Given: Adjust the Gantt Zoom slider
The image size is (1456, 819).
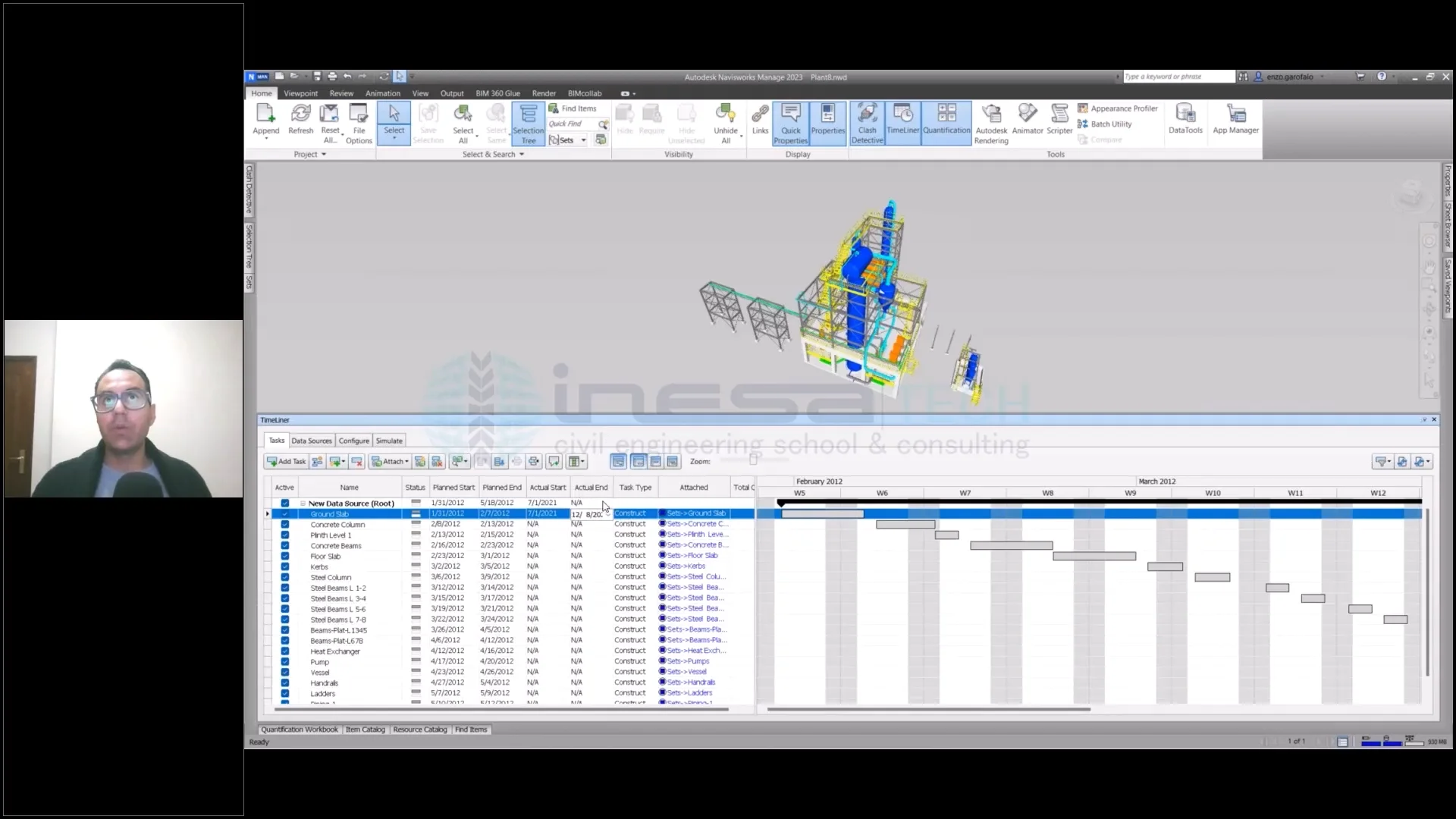Looking at the screenshot, I should pyautogui.click(x=753, y=460).
